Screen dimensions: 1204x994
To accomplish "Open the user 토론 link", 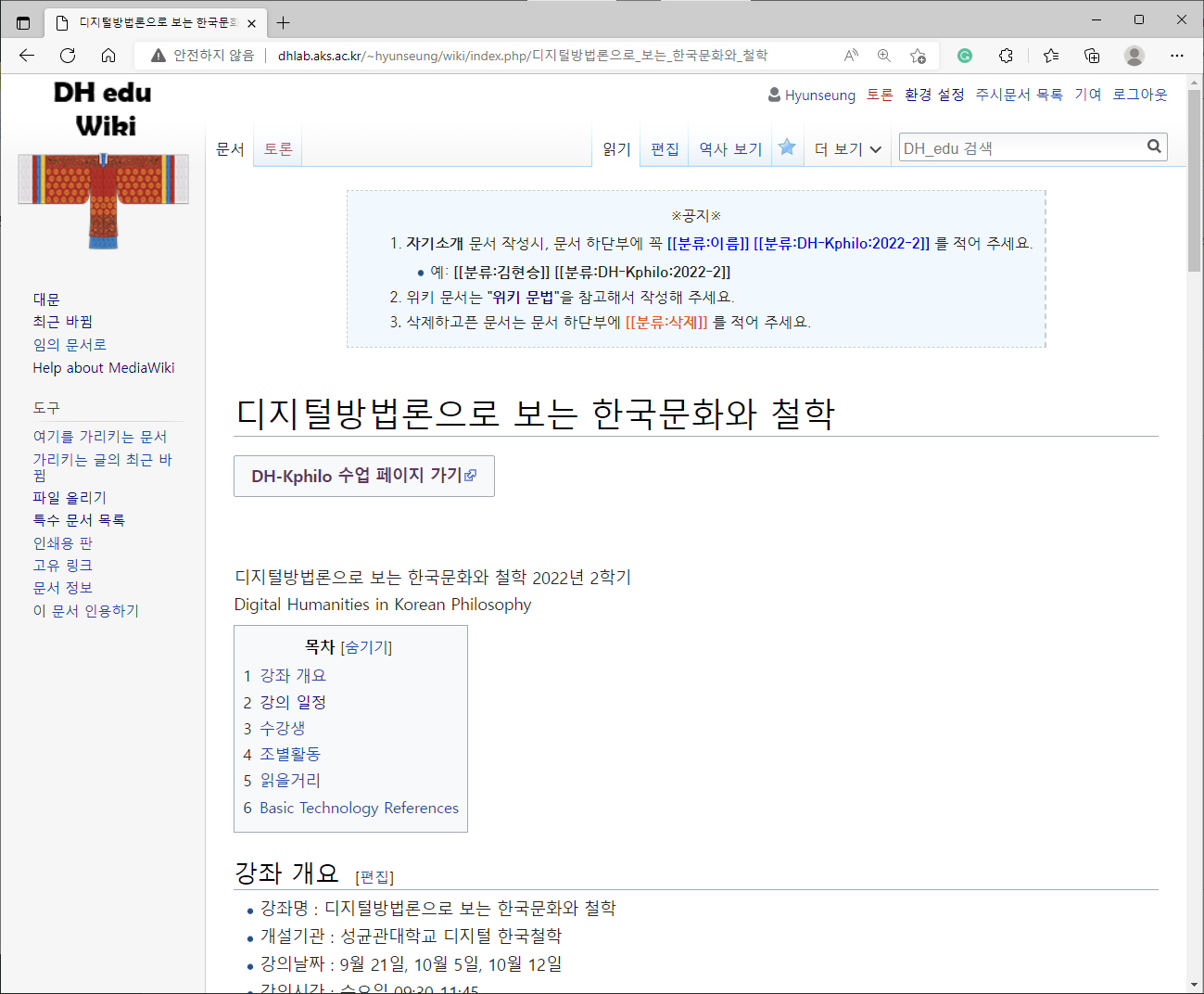I will pos(880,95).
